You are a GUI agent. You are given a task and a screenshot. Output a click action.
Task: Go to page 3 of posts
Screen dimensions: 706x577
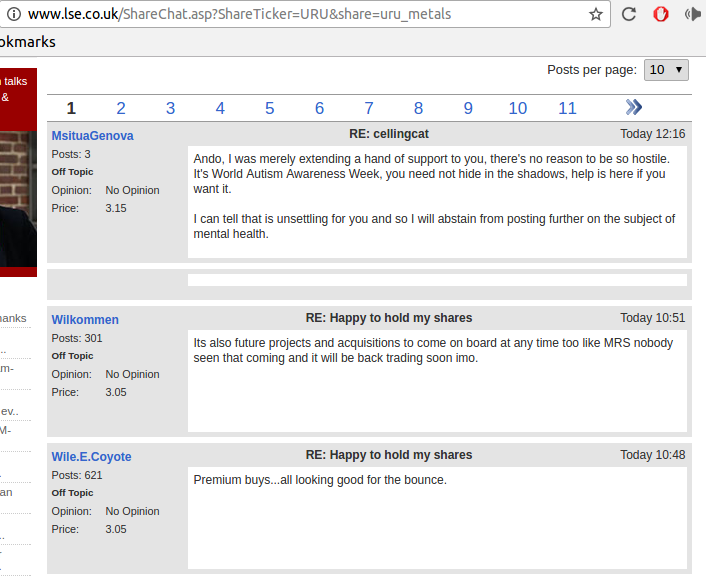click(x=170, y=108)
